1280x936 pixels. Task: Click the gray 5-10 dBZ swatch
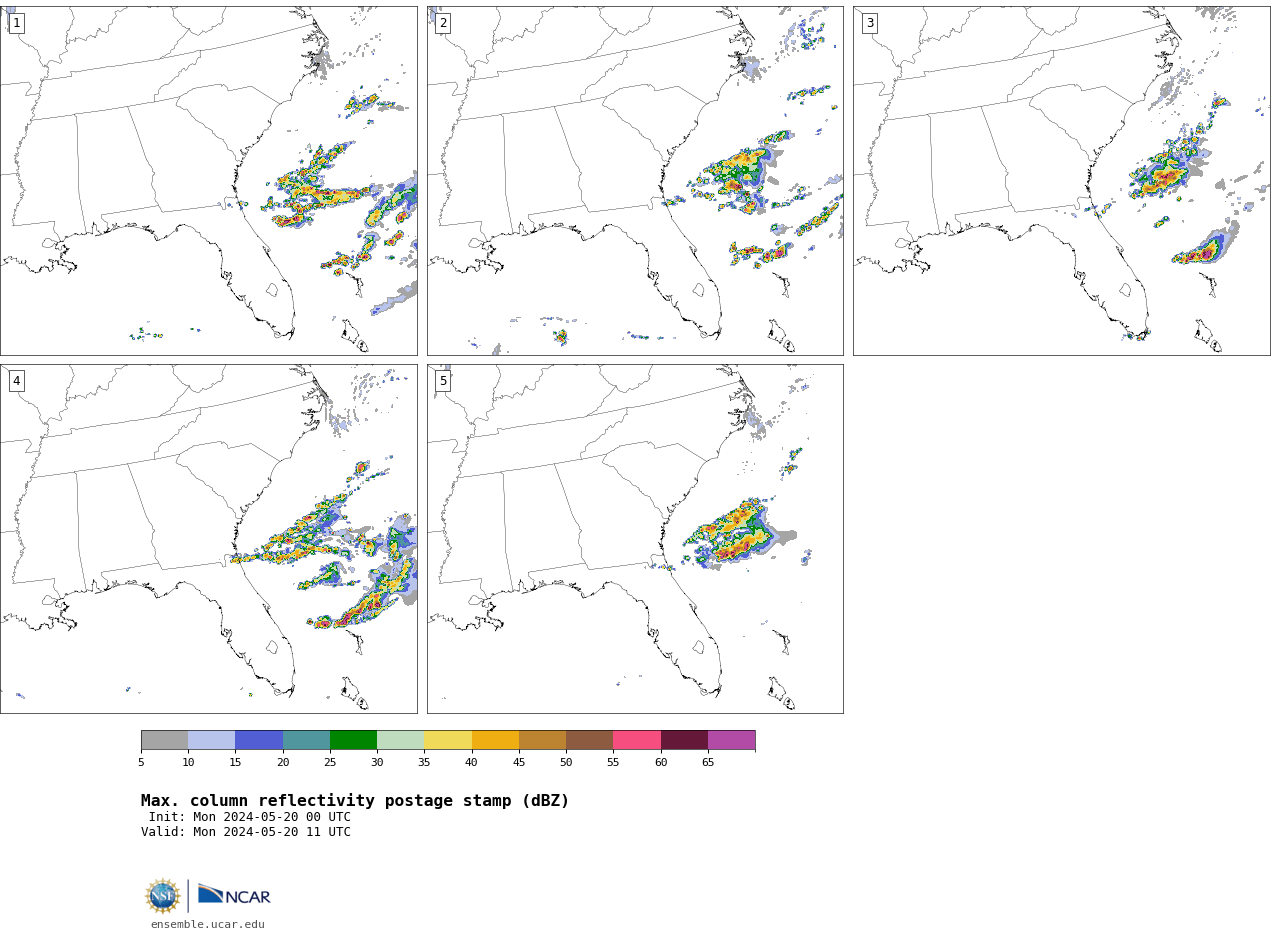[x=164, y=740]
